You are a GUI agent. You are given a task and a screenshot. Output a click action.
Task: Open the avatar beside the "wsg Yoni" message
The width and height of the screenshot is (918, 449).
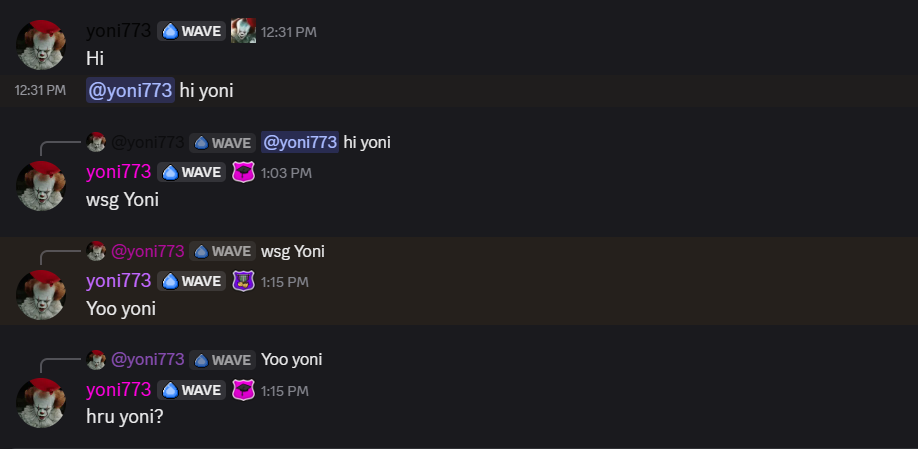(41, 186)
